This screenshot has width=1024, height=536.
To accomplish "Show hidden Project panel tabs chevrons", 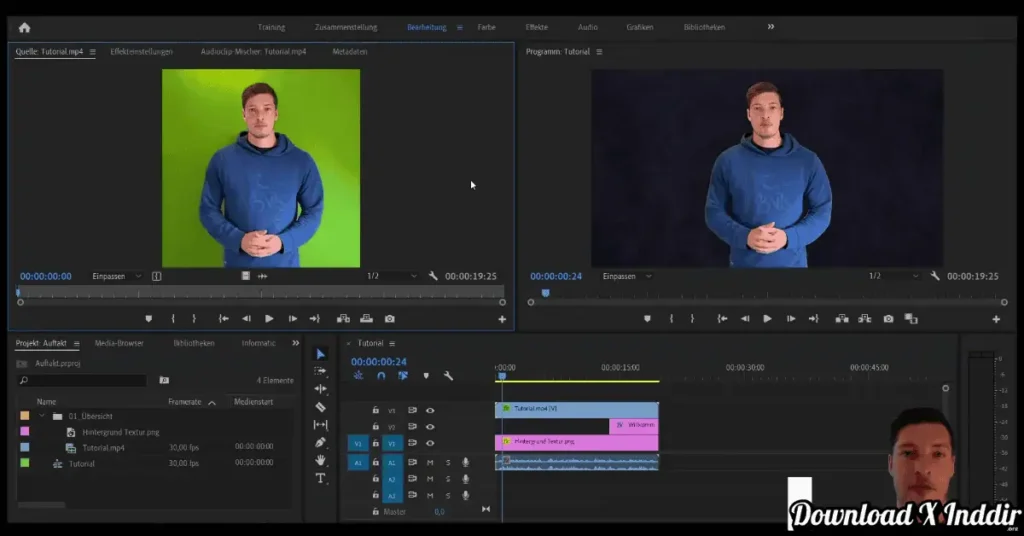I will 295,343.
